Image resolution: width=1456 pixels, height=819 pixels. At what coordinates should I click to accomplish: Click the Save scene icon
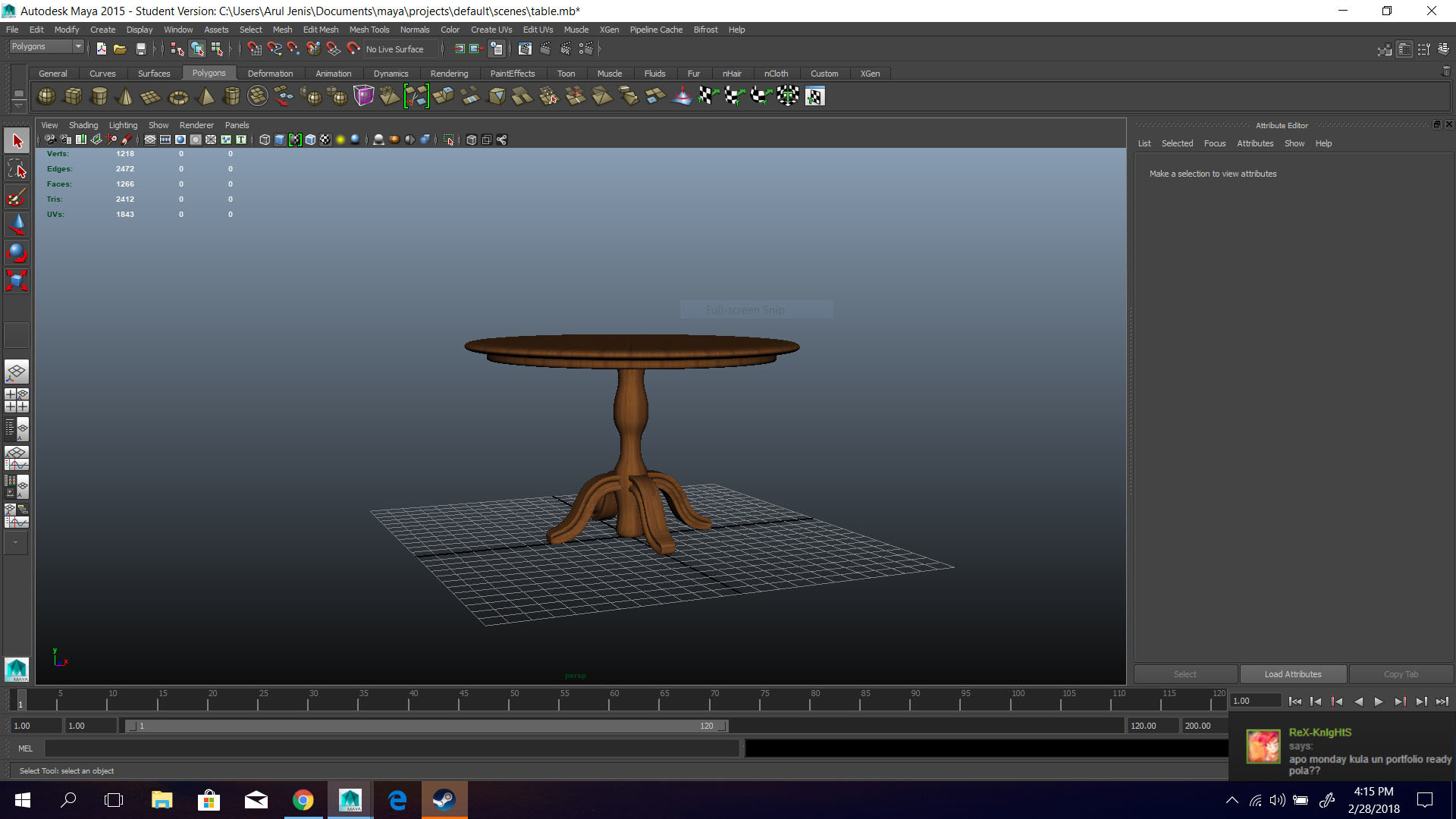(x=141, y=49)
